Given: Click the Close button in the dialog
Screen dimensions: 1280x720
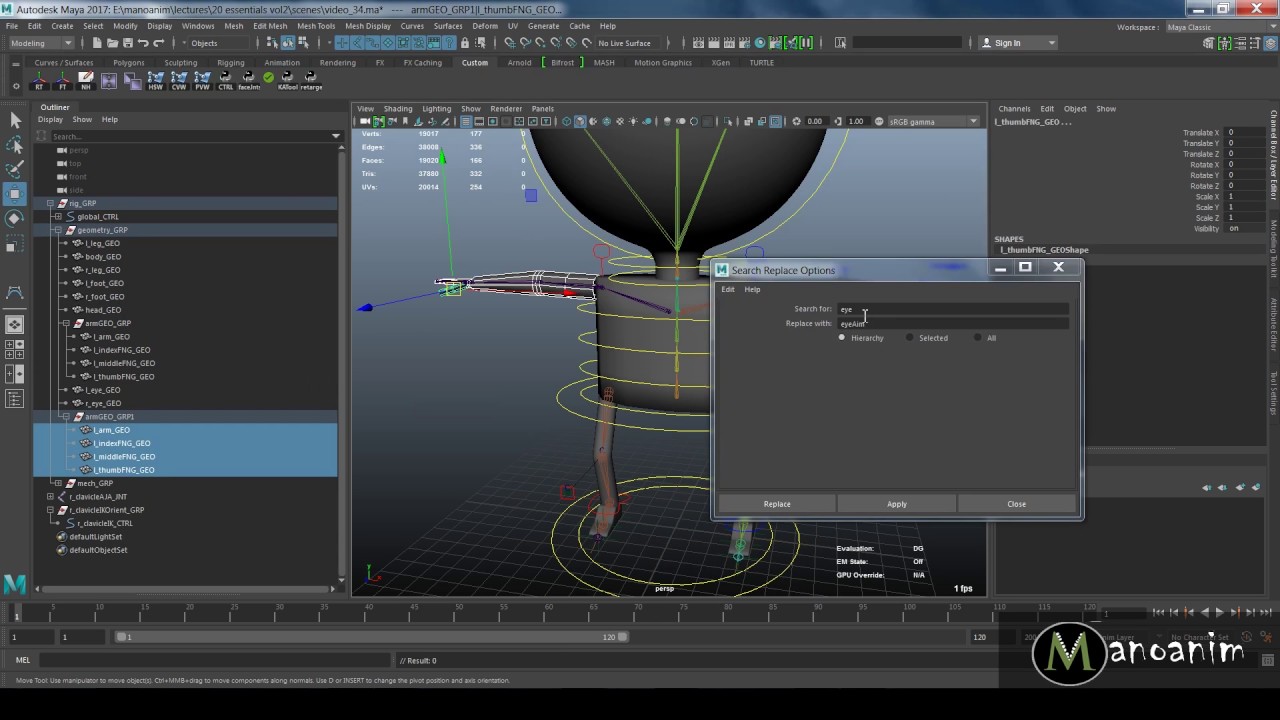Looking at the screenshot, I should click(1016, 504).
